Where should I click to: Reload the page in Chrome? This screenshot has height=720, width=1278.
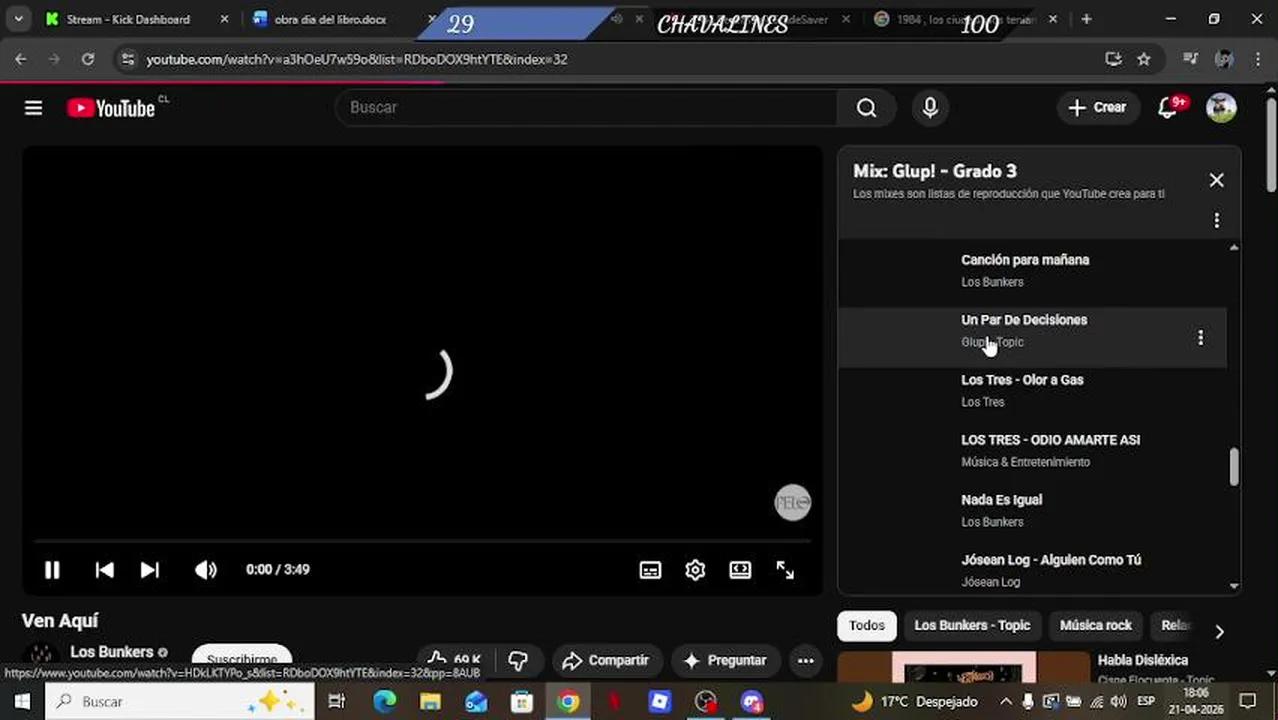pos(88,59)
